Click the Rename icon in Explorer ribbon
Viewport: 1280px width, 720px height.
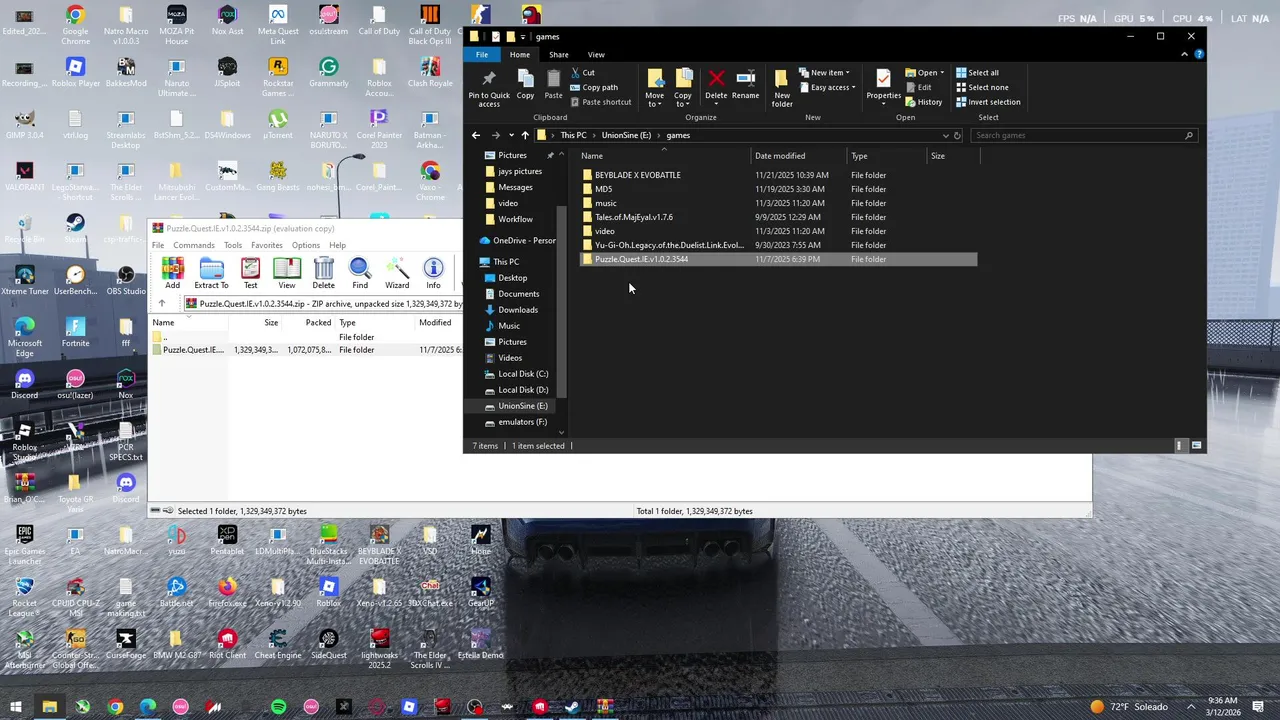745,85
